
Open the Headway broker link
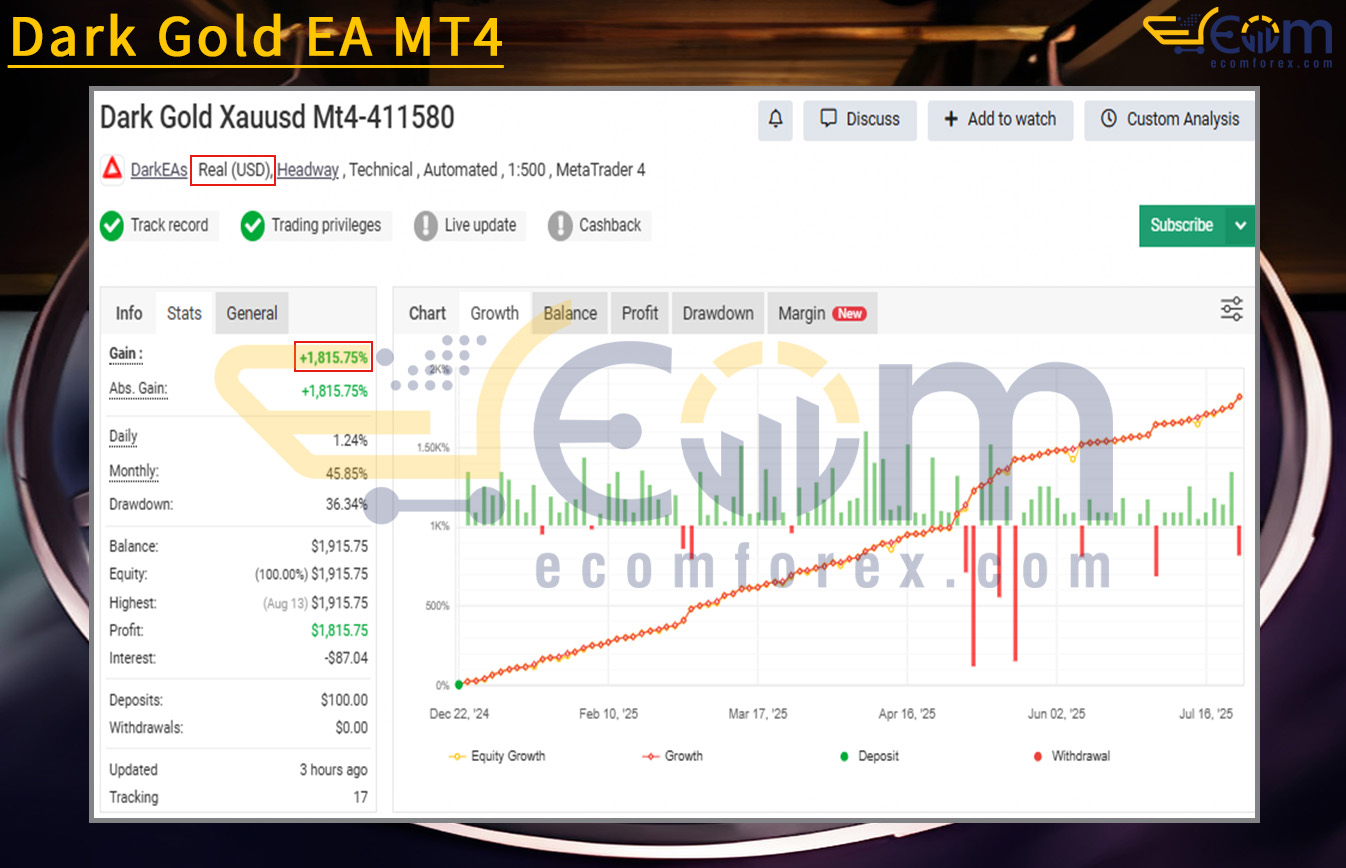[308, 170]
